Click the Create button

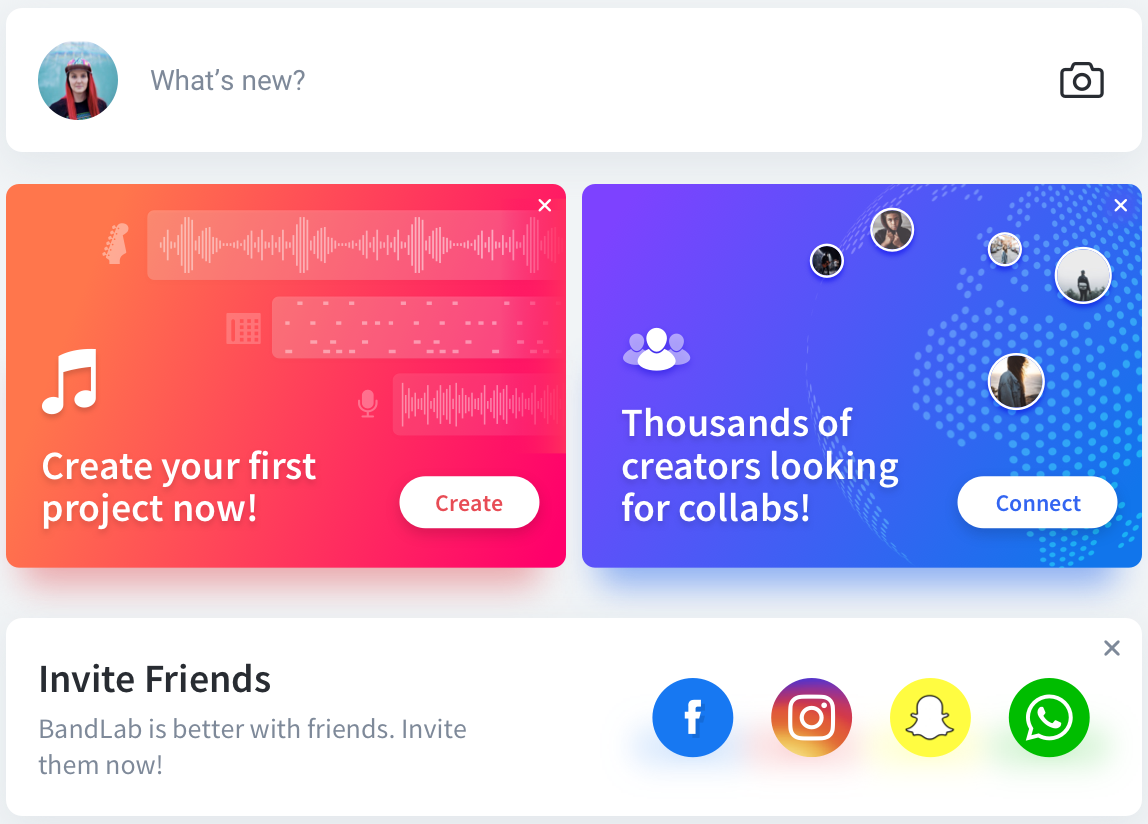(x=469, y=502)
